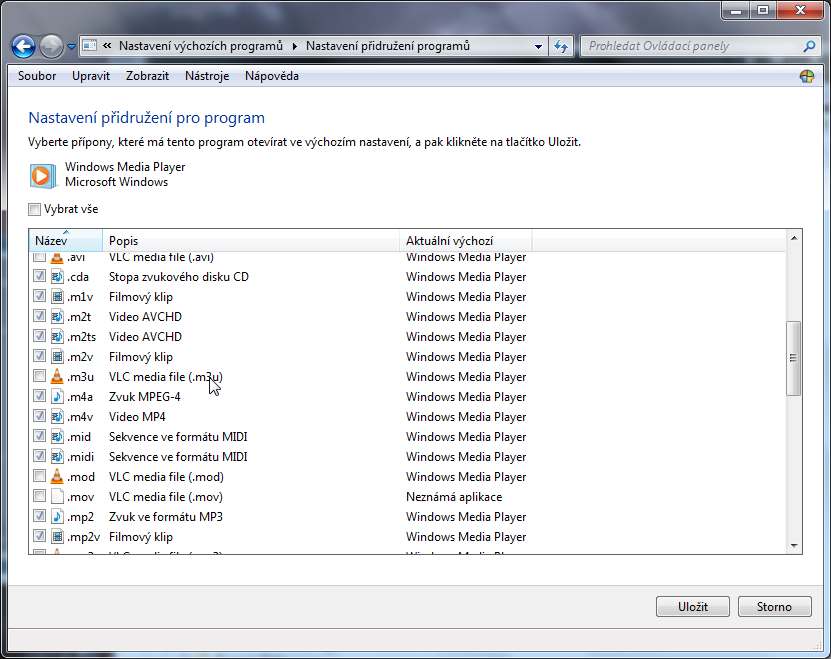Open the address bar history dropdown

point(538,47)
